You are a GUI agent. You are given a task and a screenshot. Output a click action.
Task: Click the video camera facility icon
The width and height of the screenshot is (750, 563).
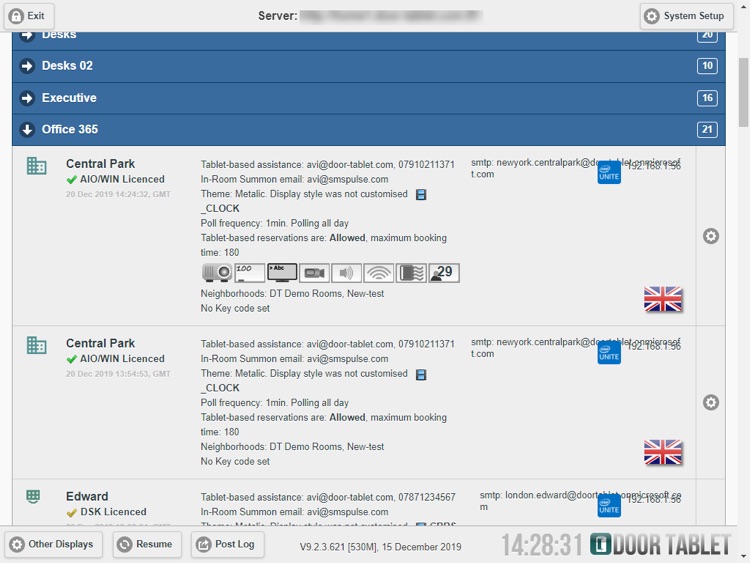(314, 273)
